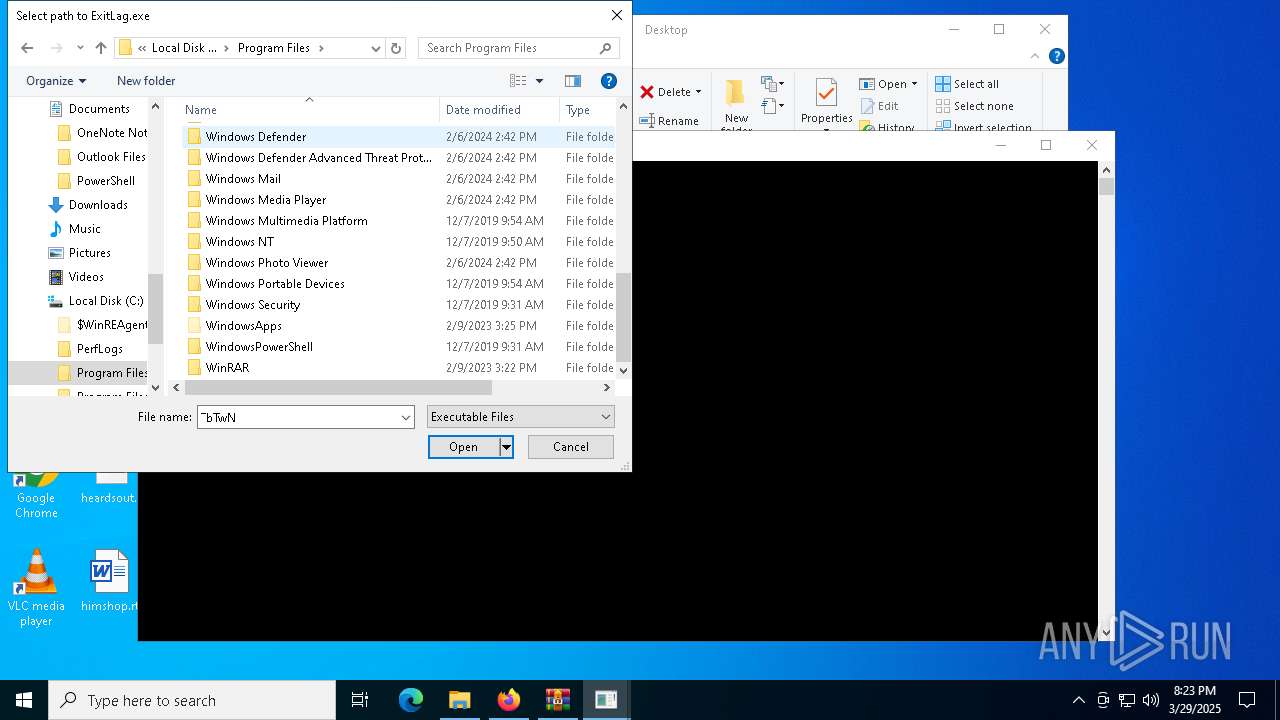Click Select none in Explorer ribbon

click(x=975, y=106)
